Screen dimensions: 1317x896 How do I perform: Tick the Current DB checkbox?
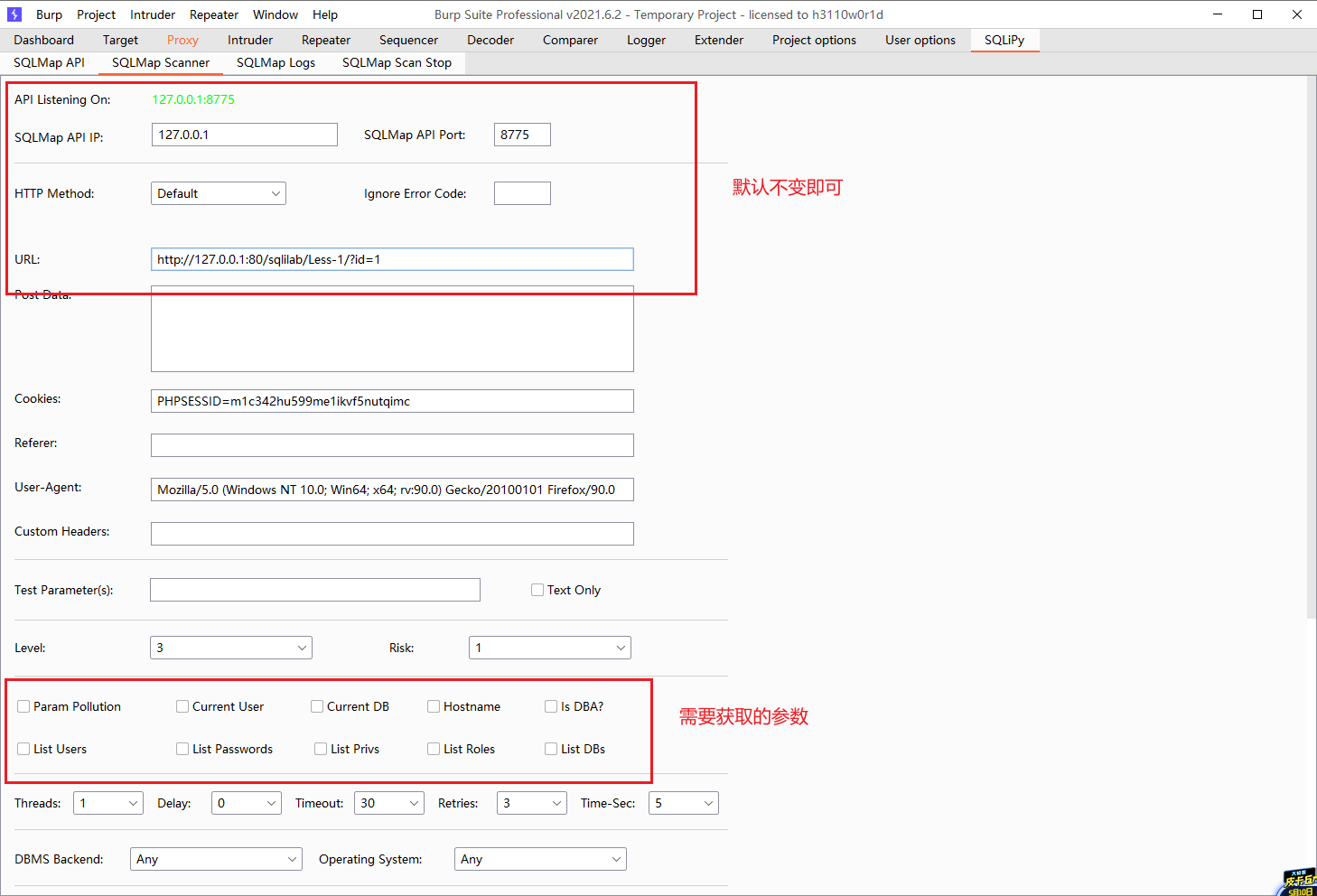(317, 706)
